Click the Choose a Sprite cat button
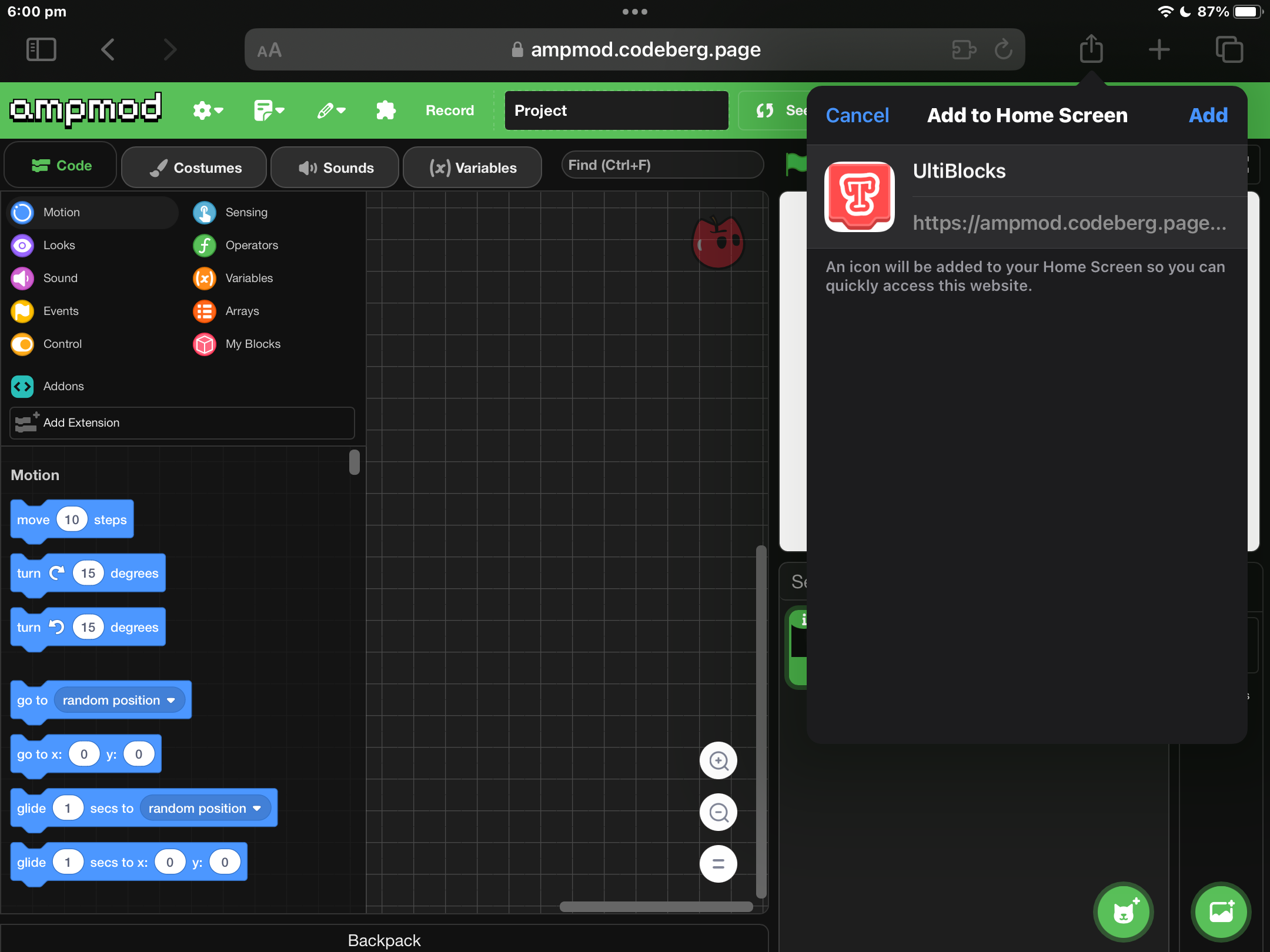The image size is (1270, 952). [x=1124, y=912]
